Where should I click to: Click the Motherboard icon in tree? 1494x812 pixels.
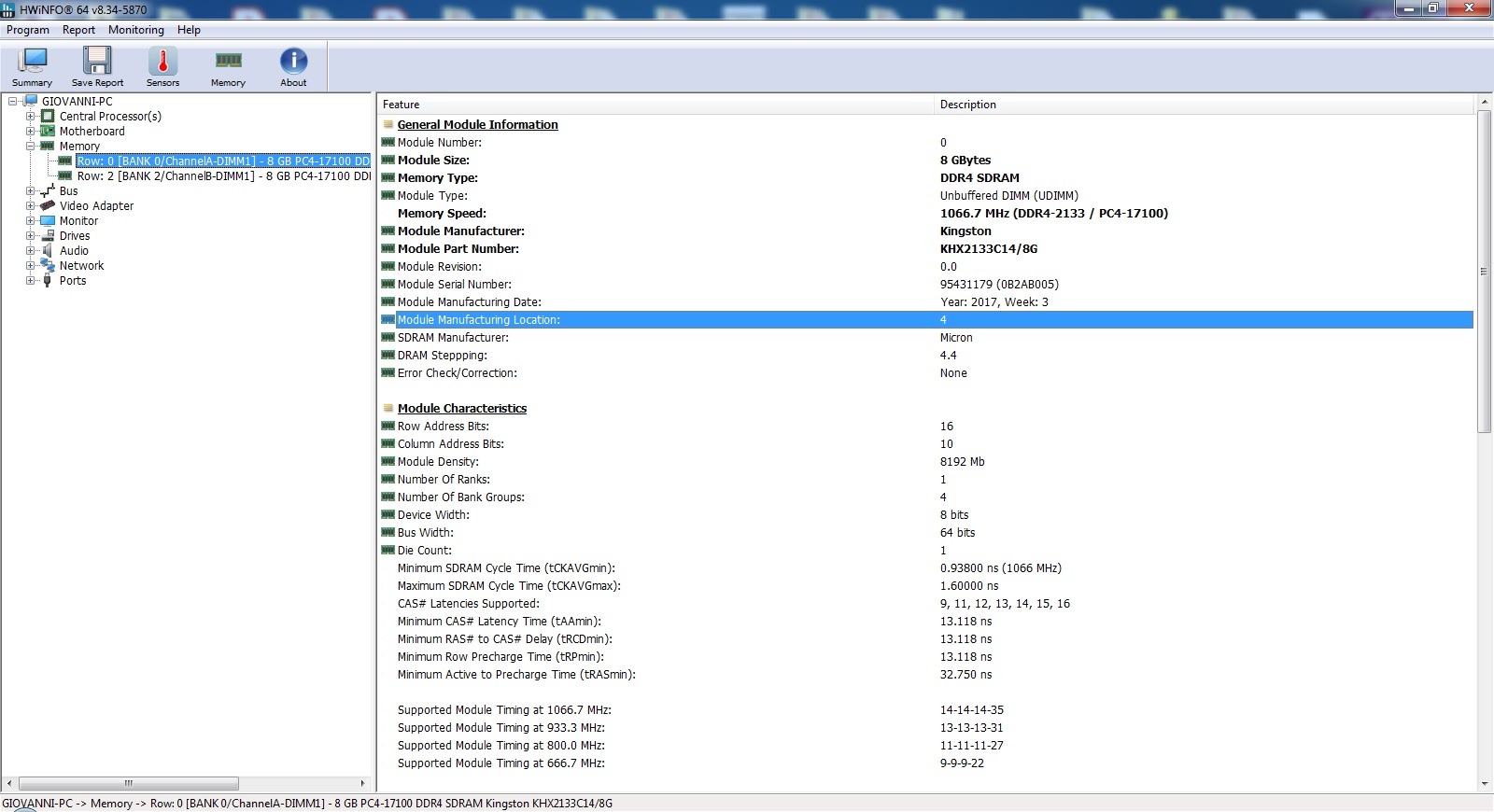[x=48, y=131]
